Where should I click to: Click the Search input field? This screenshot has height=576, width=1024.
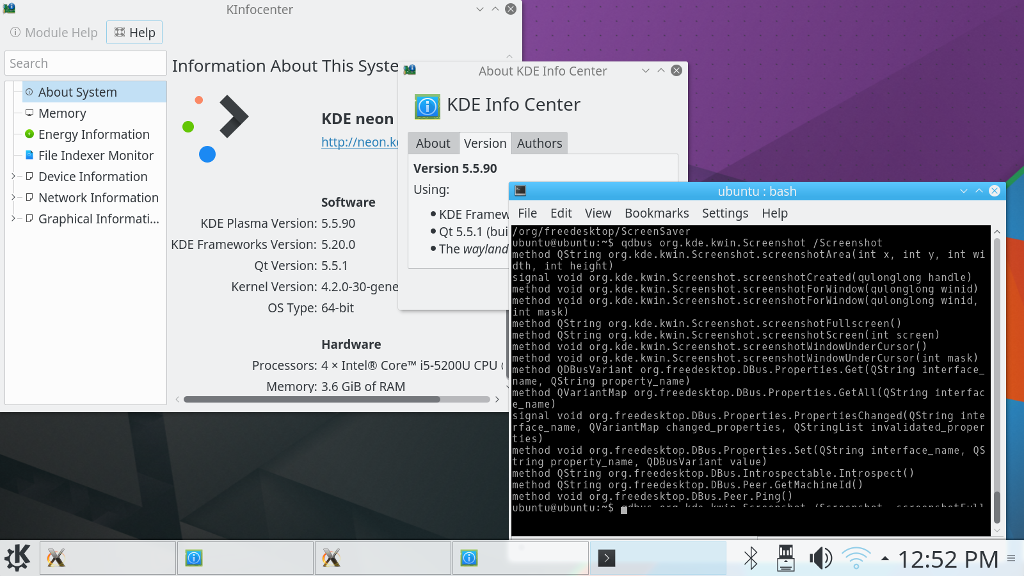84,63
